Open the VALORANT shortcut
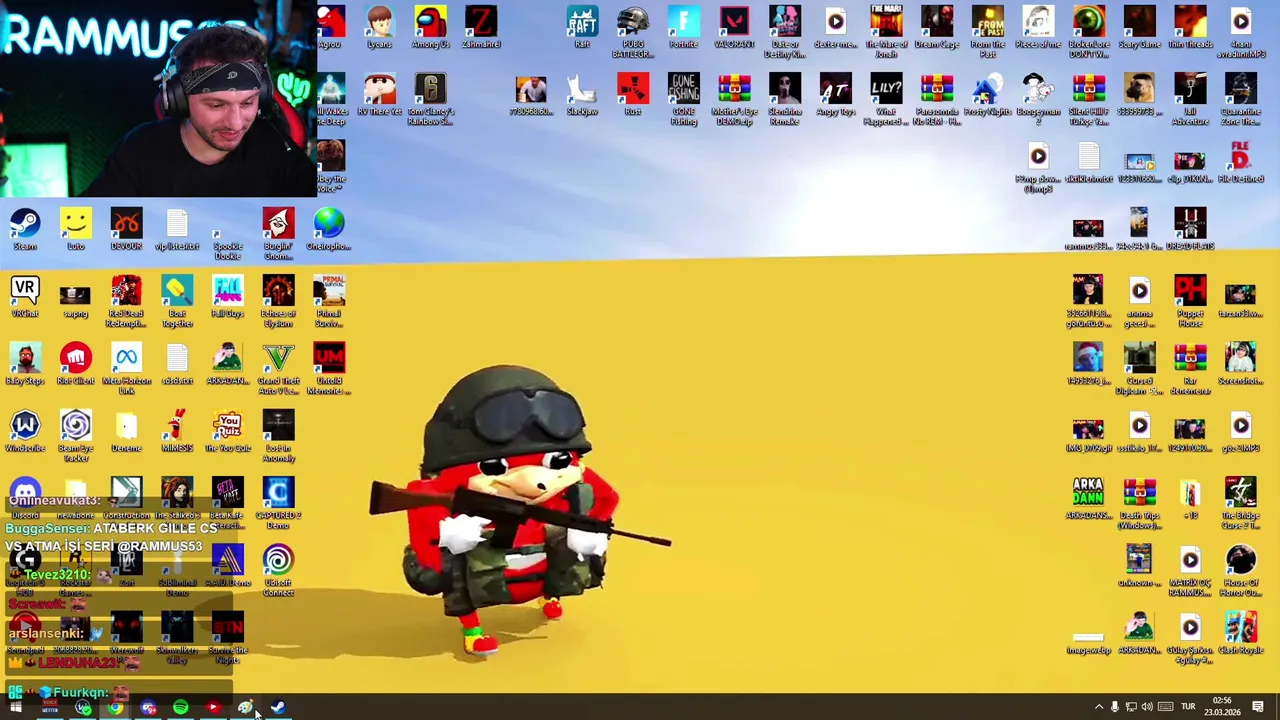1280x720 pixels. 734,27
